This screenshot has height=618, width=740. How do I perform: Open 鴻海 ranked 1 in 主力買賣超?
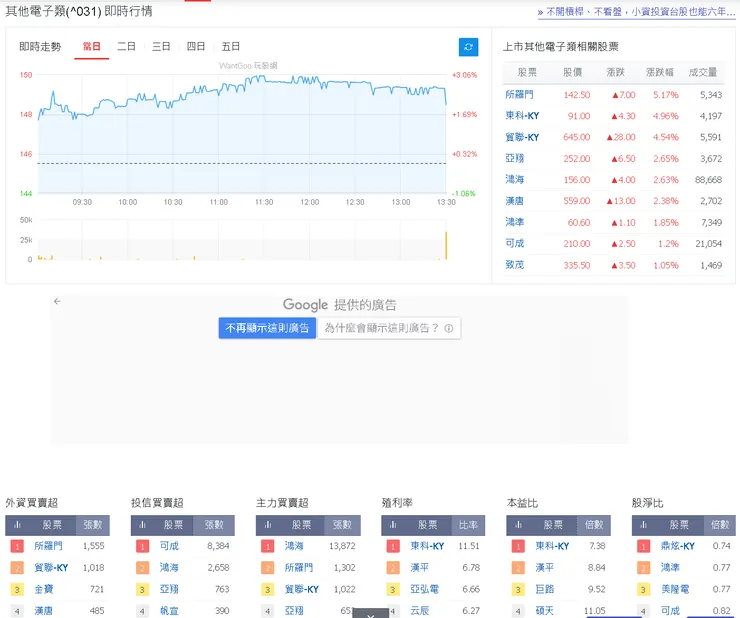pyautogui.click(x=294, y=546)
